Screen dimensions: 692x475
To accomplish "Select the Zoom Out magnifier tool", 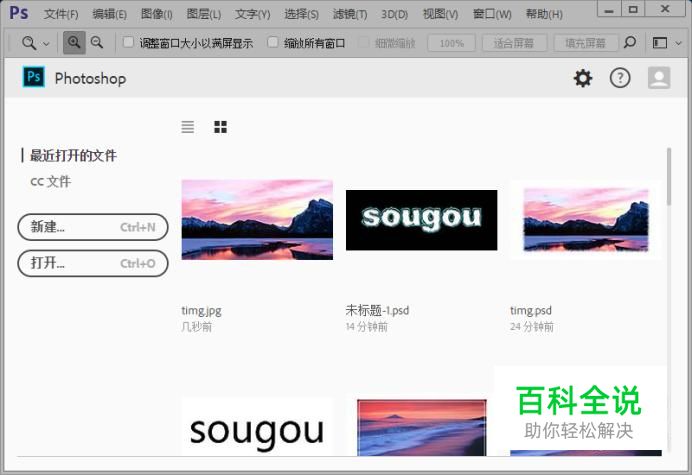I will 97,43.
